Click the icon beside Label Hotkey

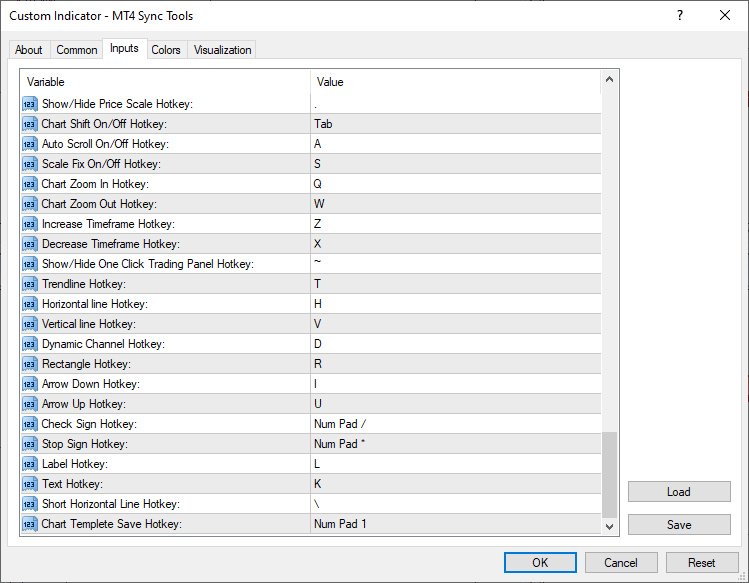[30, 464]
